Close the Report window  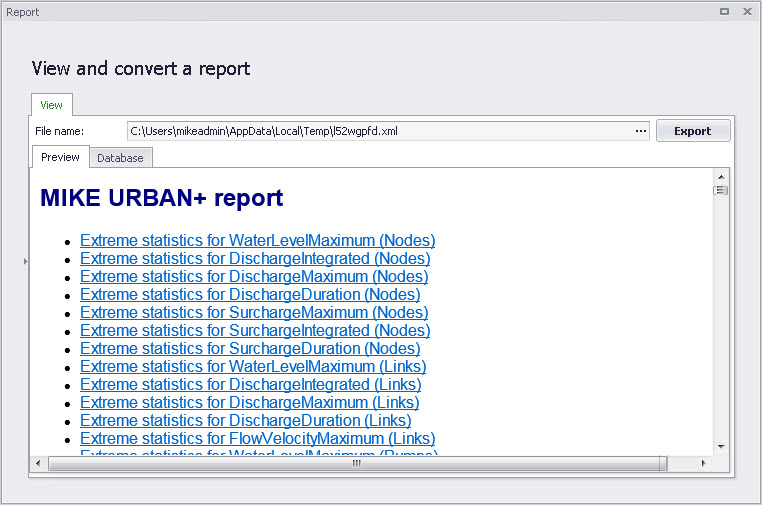click(x=747, y=11)
